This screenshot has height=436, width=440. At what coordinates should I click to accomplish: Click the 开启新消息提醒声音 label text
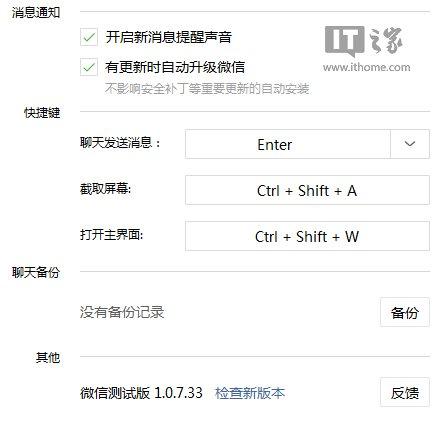[x=169, y=37]
